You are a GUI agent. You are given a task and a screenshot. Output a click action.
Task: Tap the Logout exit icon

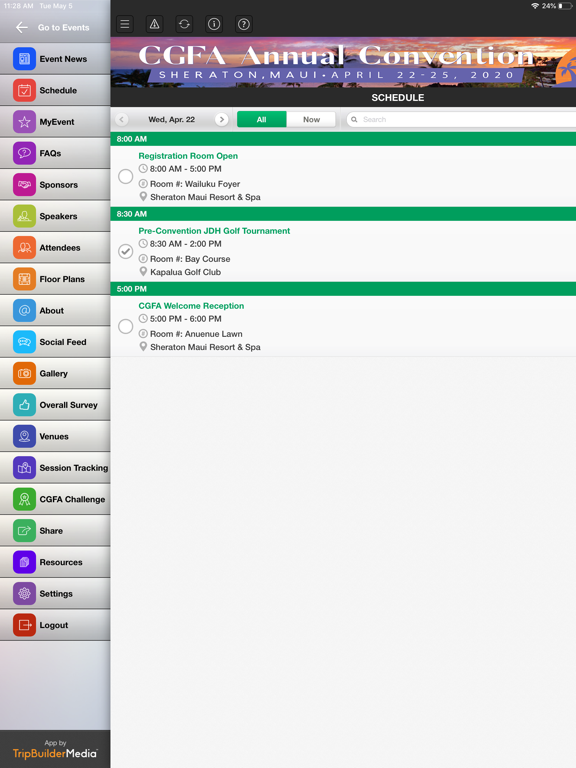click(x=24, y=625)
